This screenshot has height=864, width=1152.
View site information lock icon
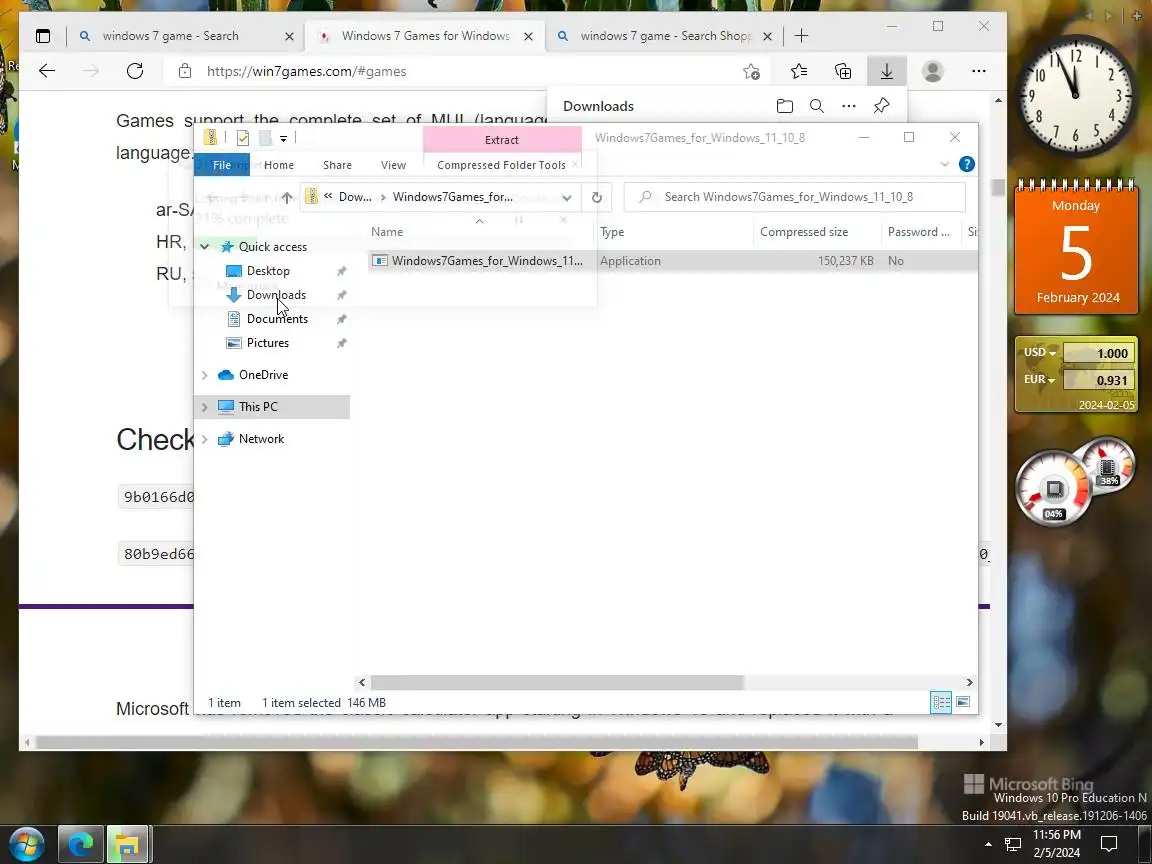click(185, 71)
